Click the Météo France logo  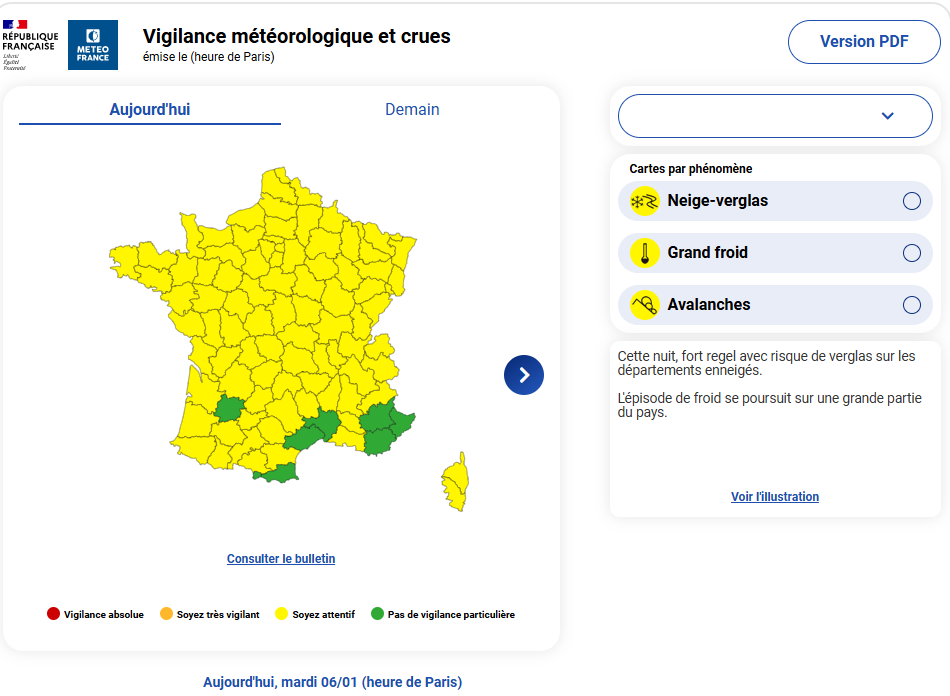[x=93, y=45]
